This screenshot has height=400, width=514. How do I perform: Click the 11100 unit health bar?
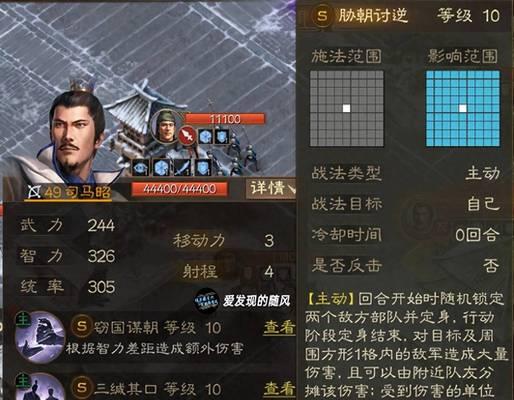(225, 119)
